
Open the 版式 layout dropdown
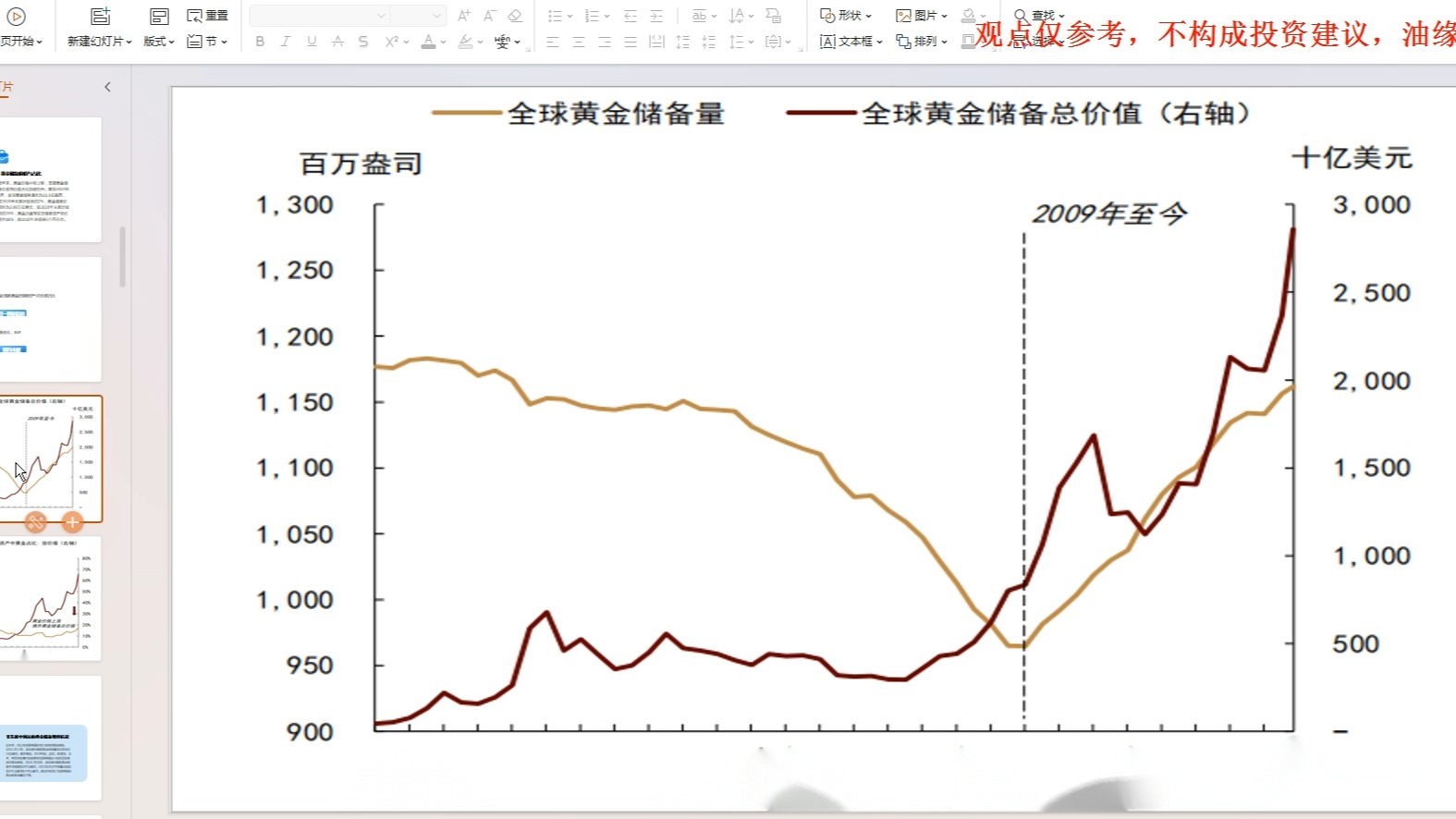tap(158, 42)
